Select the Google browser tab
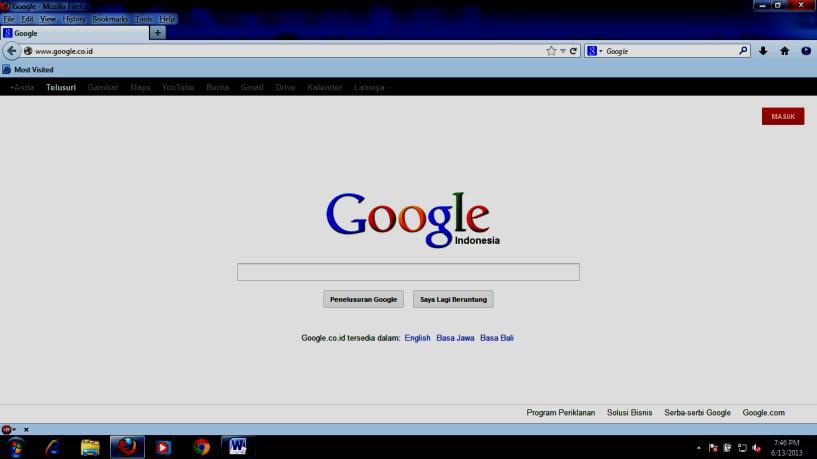This screenshot has width=817, height=459. (x=75, y=33)
